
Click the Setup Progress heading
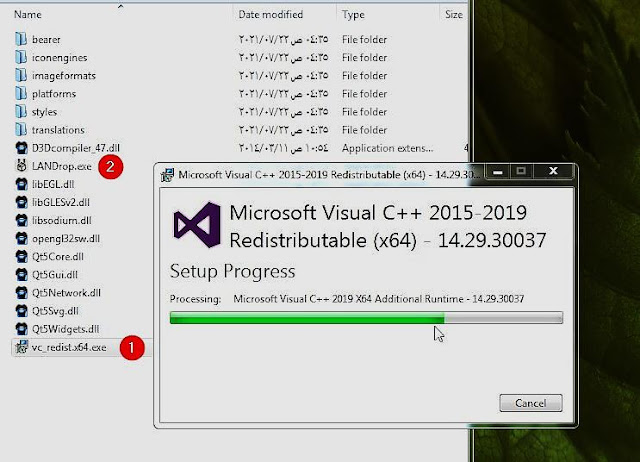232,272
